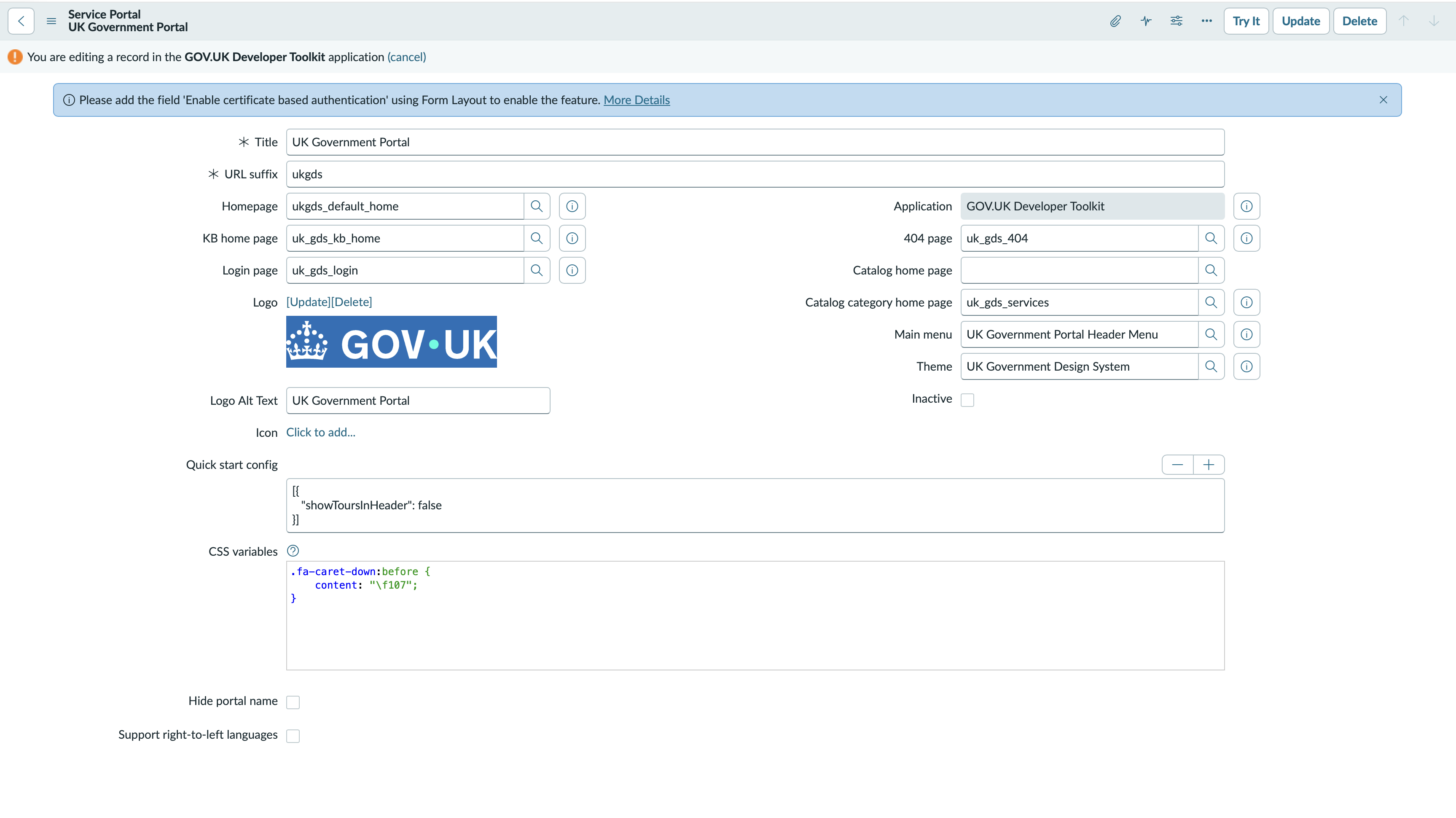Focus the Title input field
This screenshot has width=1456, height=818.
tap(755, 143)
